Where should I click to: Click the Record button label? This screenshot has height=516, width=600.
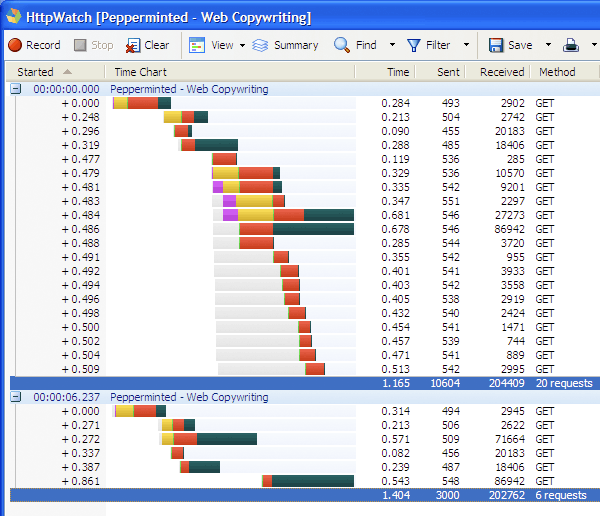[x=43, y=45]
